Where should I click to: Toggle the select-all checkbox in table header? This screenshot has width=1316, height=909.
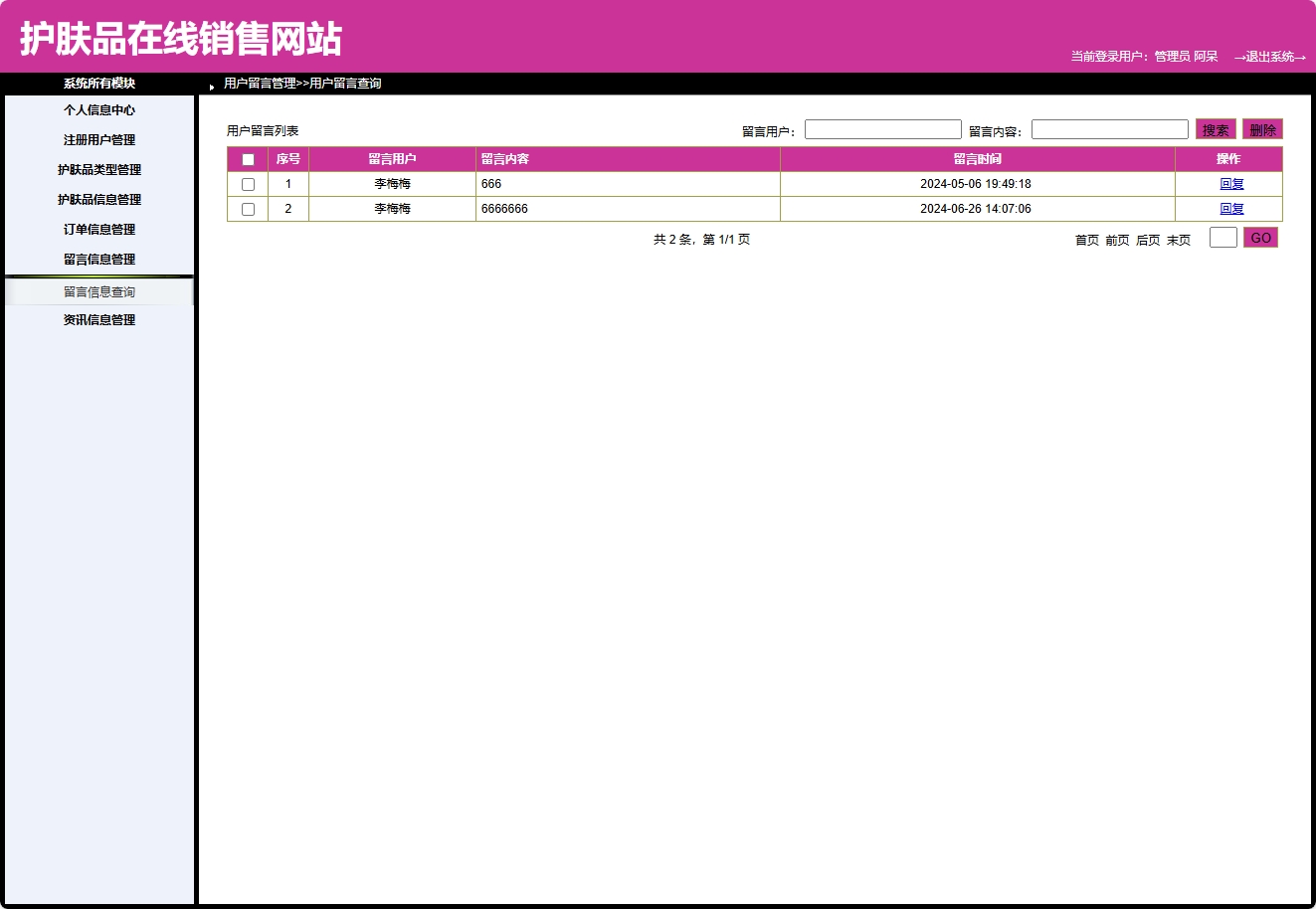tap(248, 158)
